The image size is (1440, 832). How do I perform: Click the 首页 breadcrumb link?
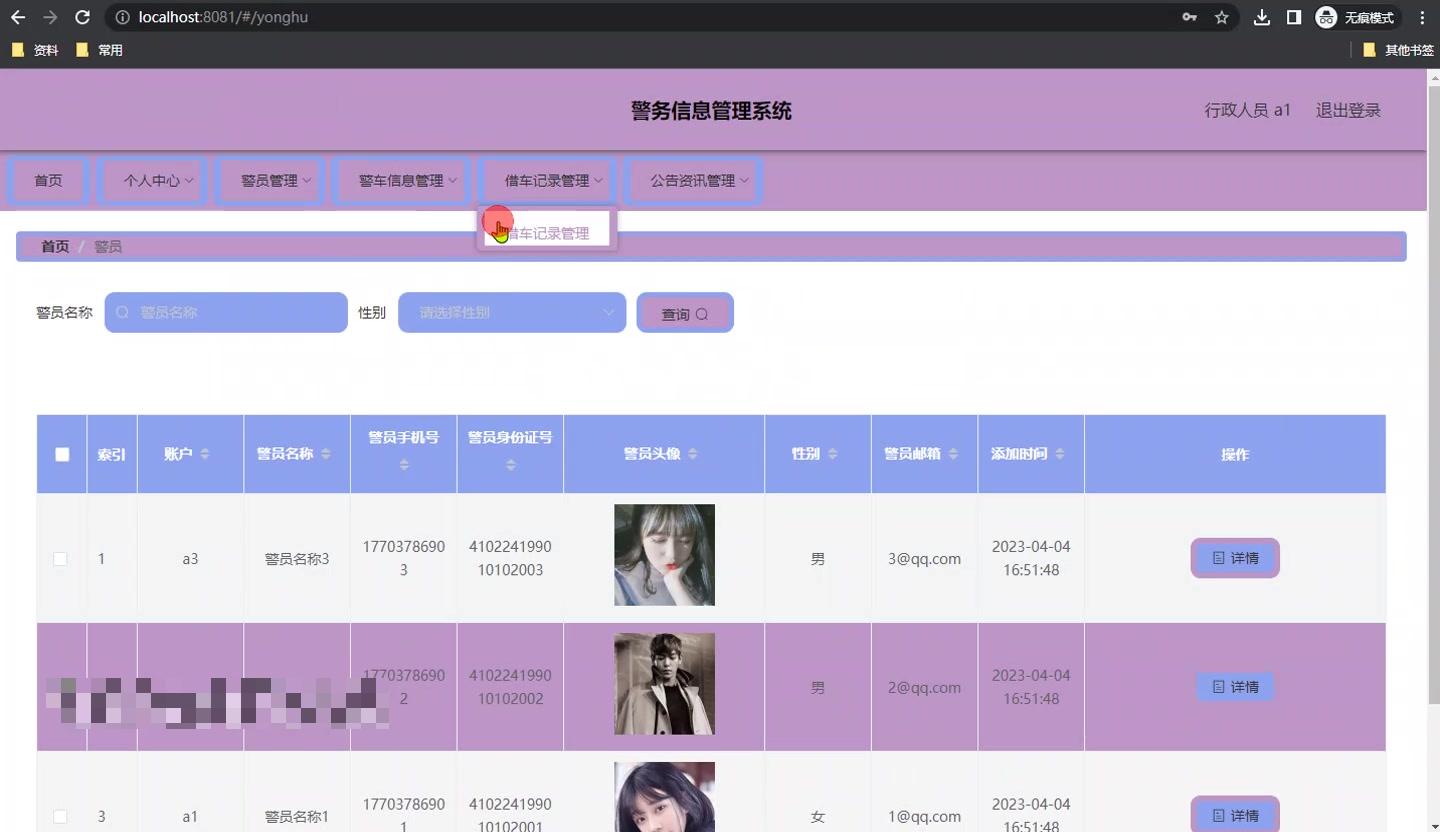click(x=55, y=247)
